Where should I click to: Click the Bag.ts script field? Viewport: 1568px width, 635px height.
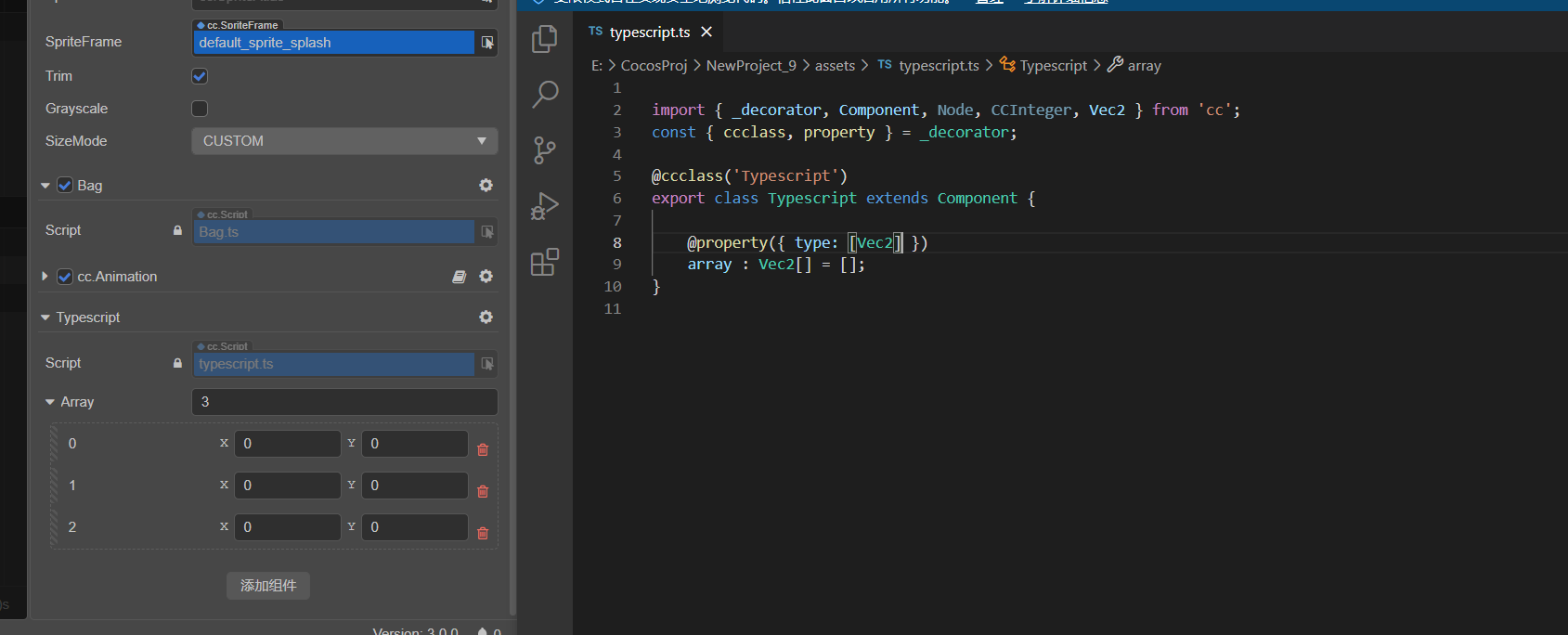[334, 232]
